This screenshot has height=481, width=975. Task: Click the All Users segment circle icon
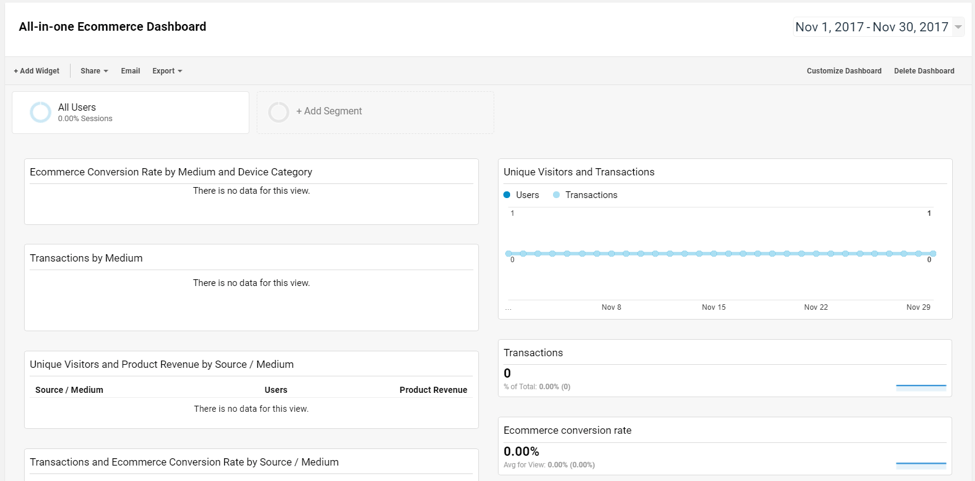tap(40, 112)
